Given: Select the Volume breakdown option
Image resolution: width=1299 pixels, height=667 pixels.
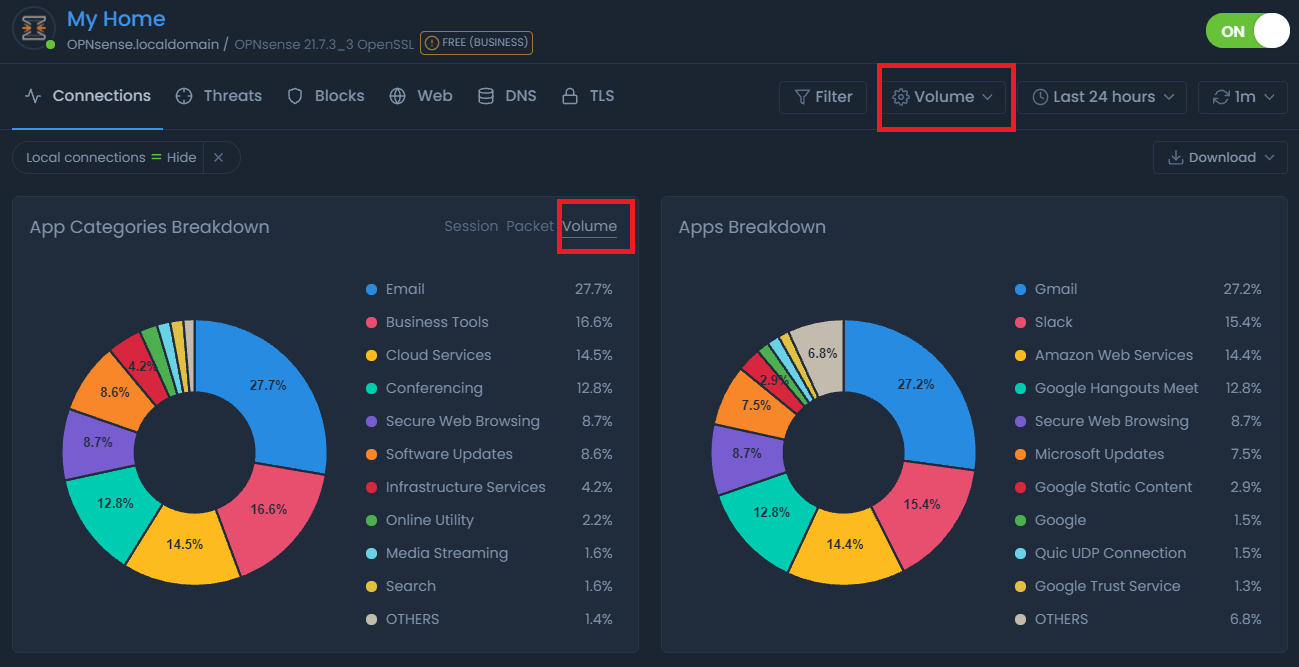Looking at the screenshot, I should [x=589, y=226].
